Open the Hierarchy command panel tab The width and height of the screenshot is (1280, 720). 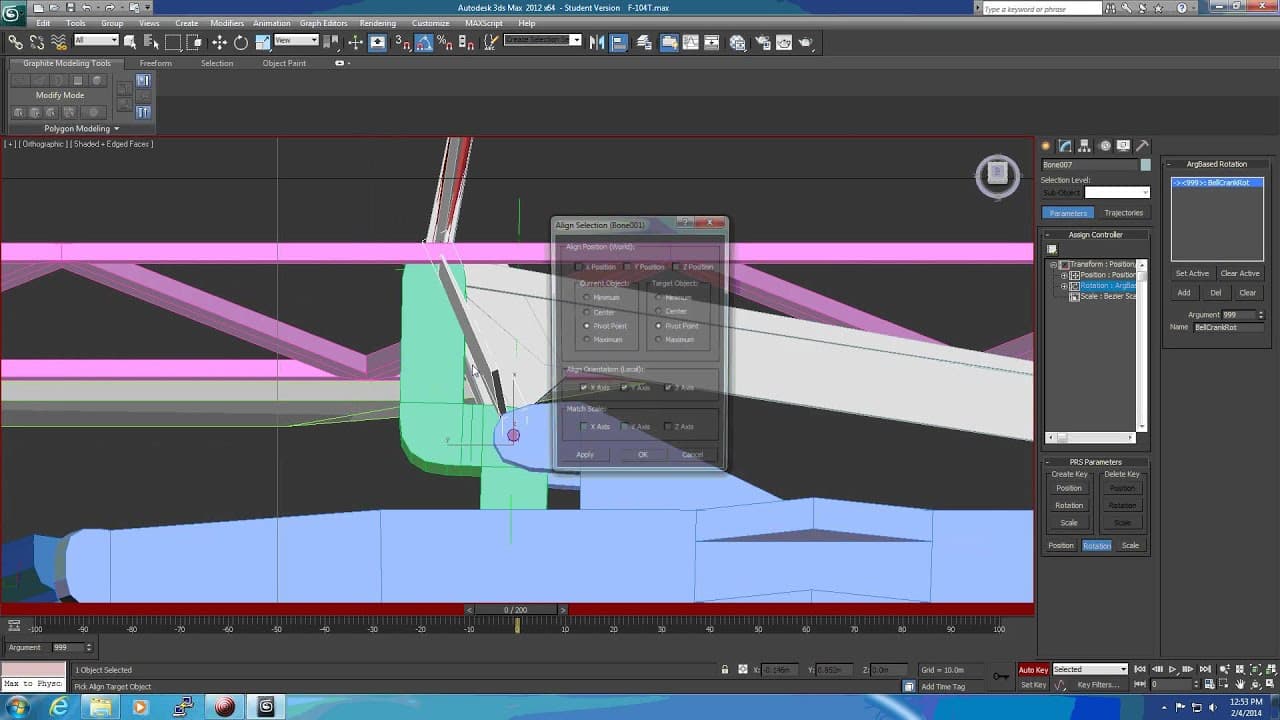click(1084, 146)
